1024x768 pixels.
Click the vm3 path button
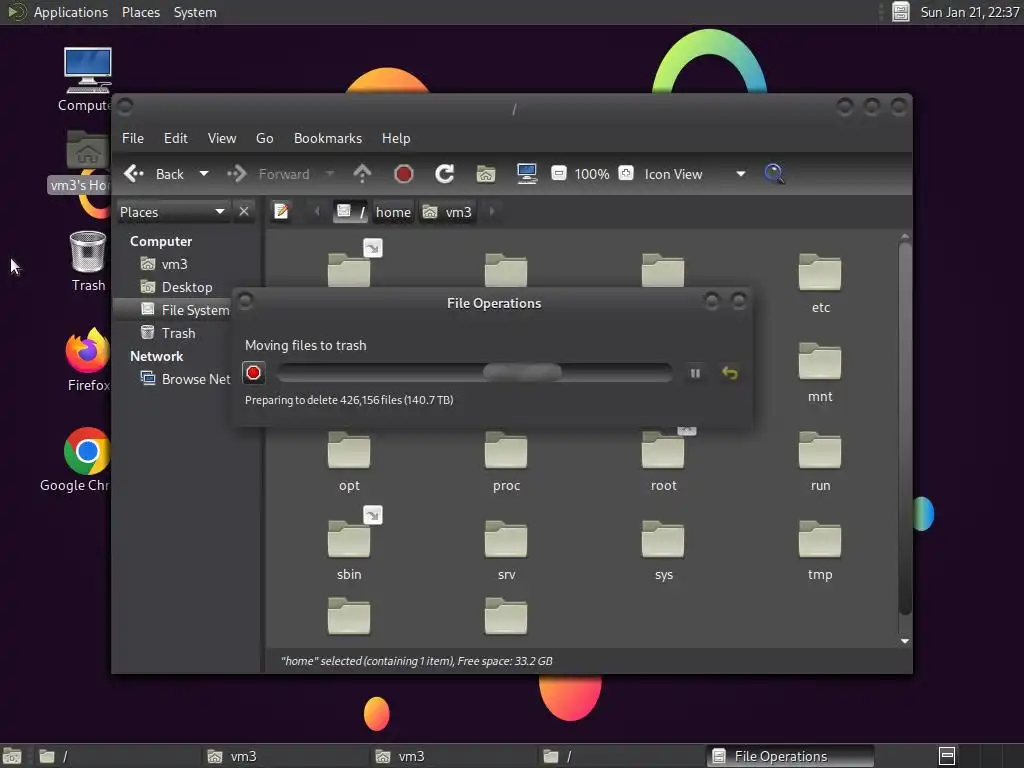point(447,212)
